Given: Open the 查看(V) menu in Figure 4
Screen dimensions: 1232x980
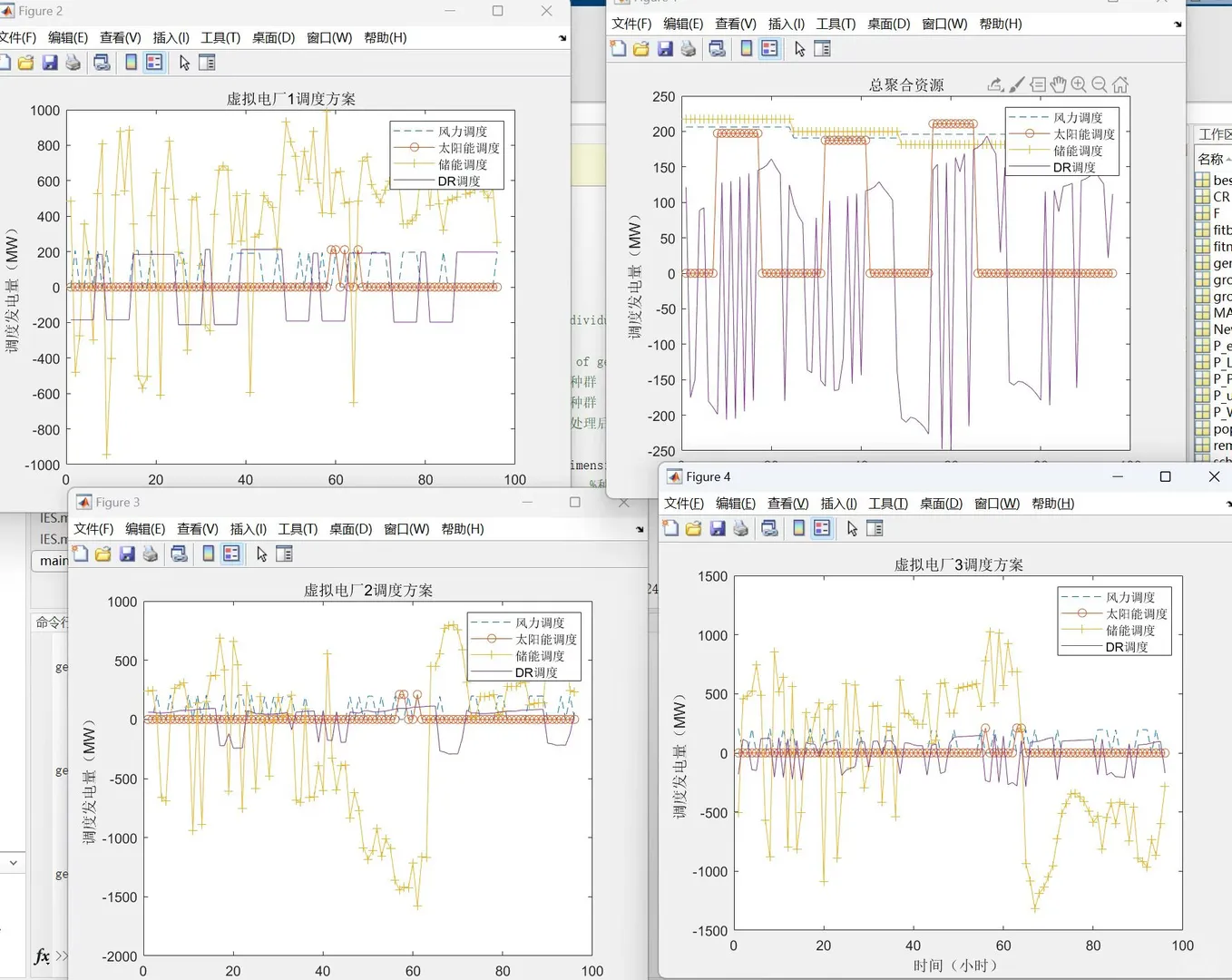Looking at the screenshot, I should tap(787, 504).
